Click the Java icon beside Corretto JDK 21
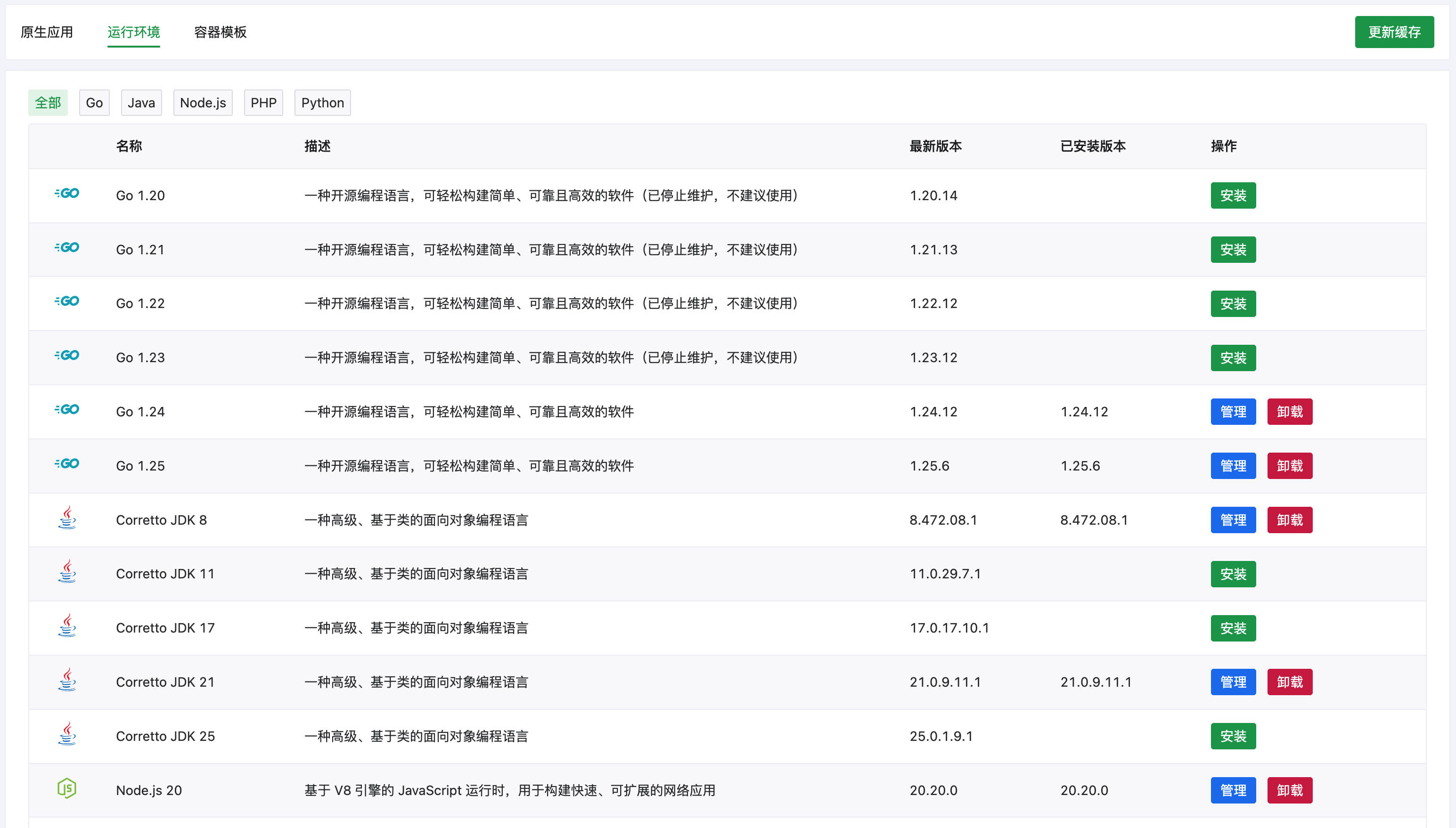This screenshot has width=1456, height=828. click(66, 681)
